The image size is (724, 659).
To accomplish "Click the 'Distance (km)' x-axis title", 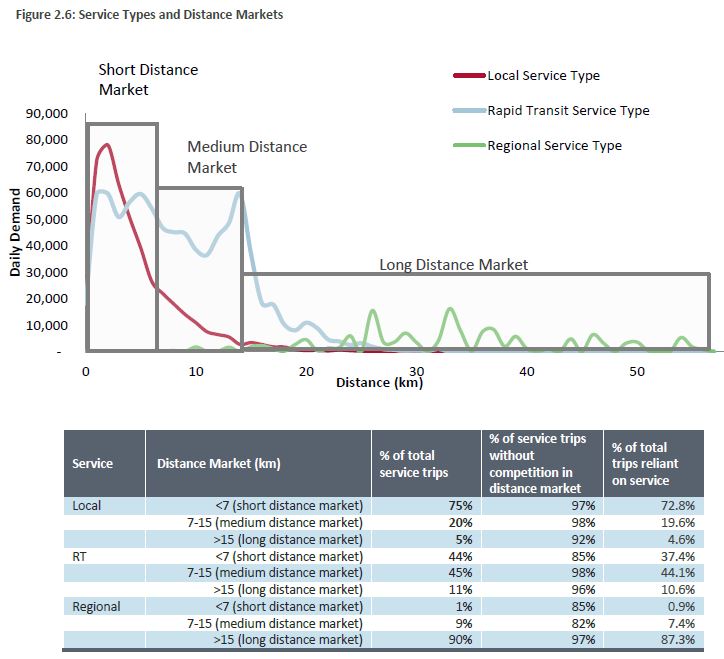I will [x=379, y=383].
